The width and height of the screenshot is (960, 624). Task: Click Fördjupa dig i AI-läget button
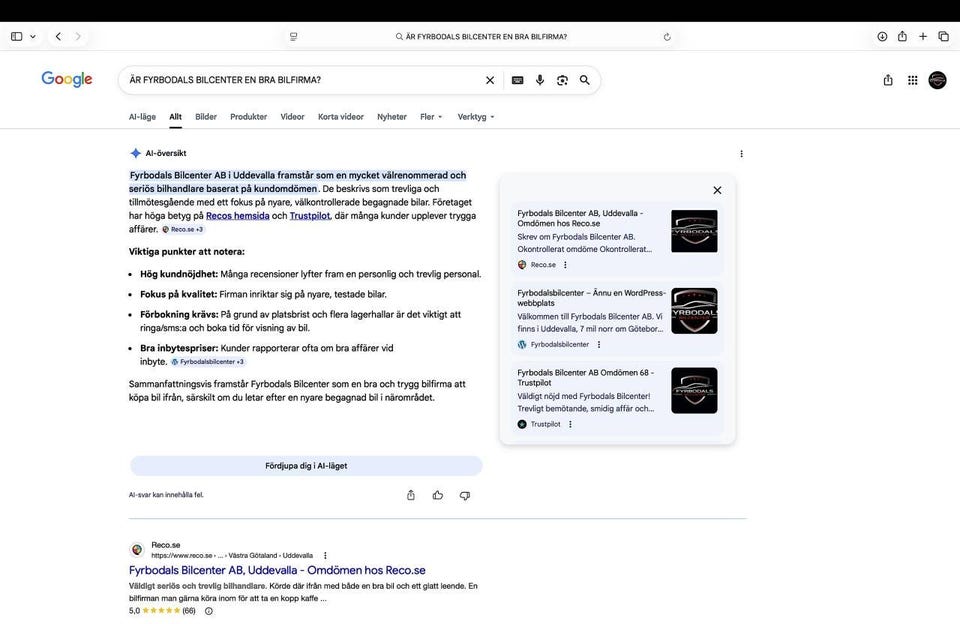point(306,466)
